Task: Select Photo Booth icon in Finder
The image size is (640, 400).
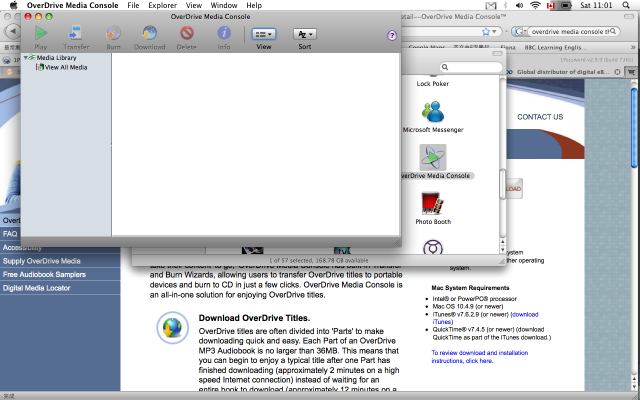Action: pos(433,203)
